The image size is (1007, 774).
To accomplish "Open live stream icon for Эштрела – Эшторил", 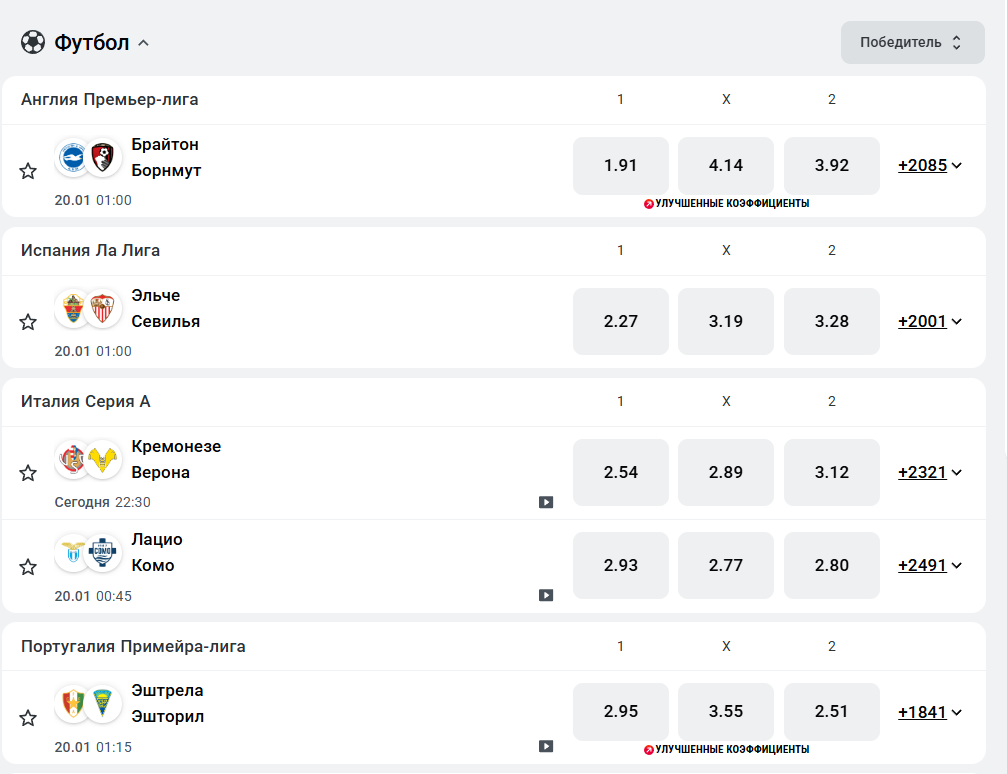I will coord(546,746).
